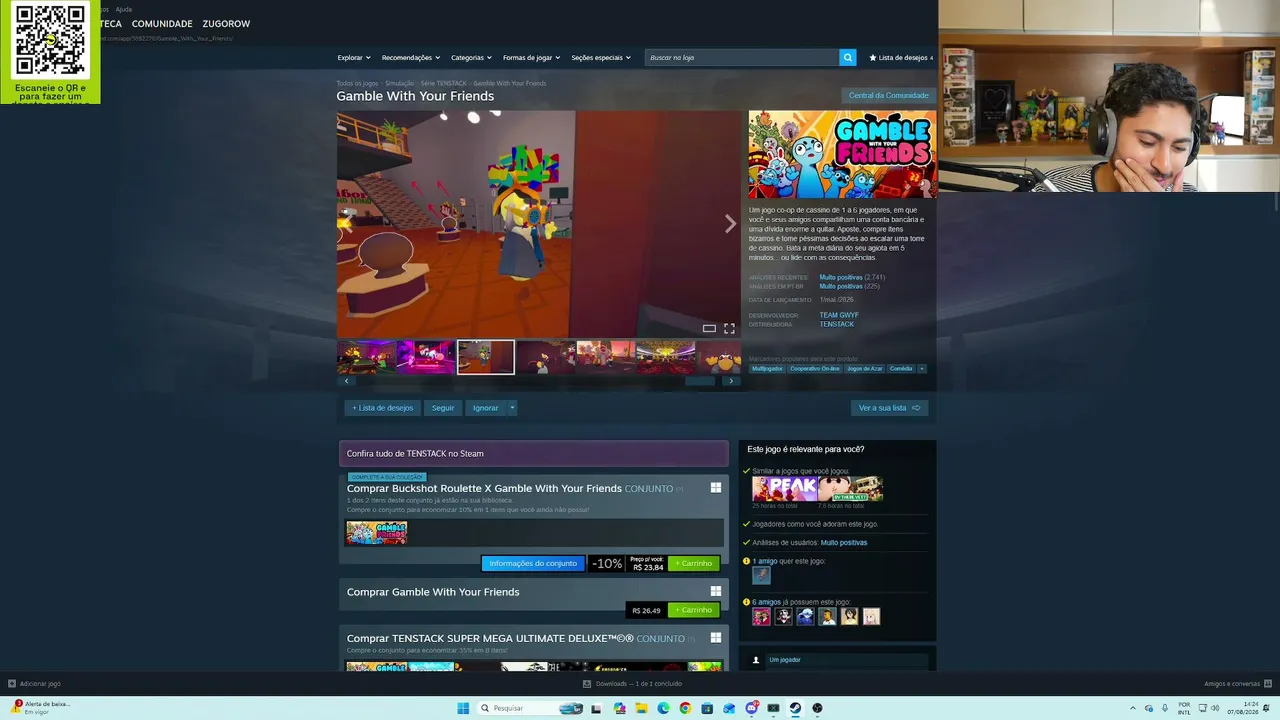
Task: Open the Windows Start menu
Action: pyautogui.click(x=463, y=708)
